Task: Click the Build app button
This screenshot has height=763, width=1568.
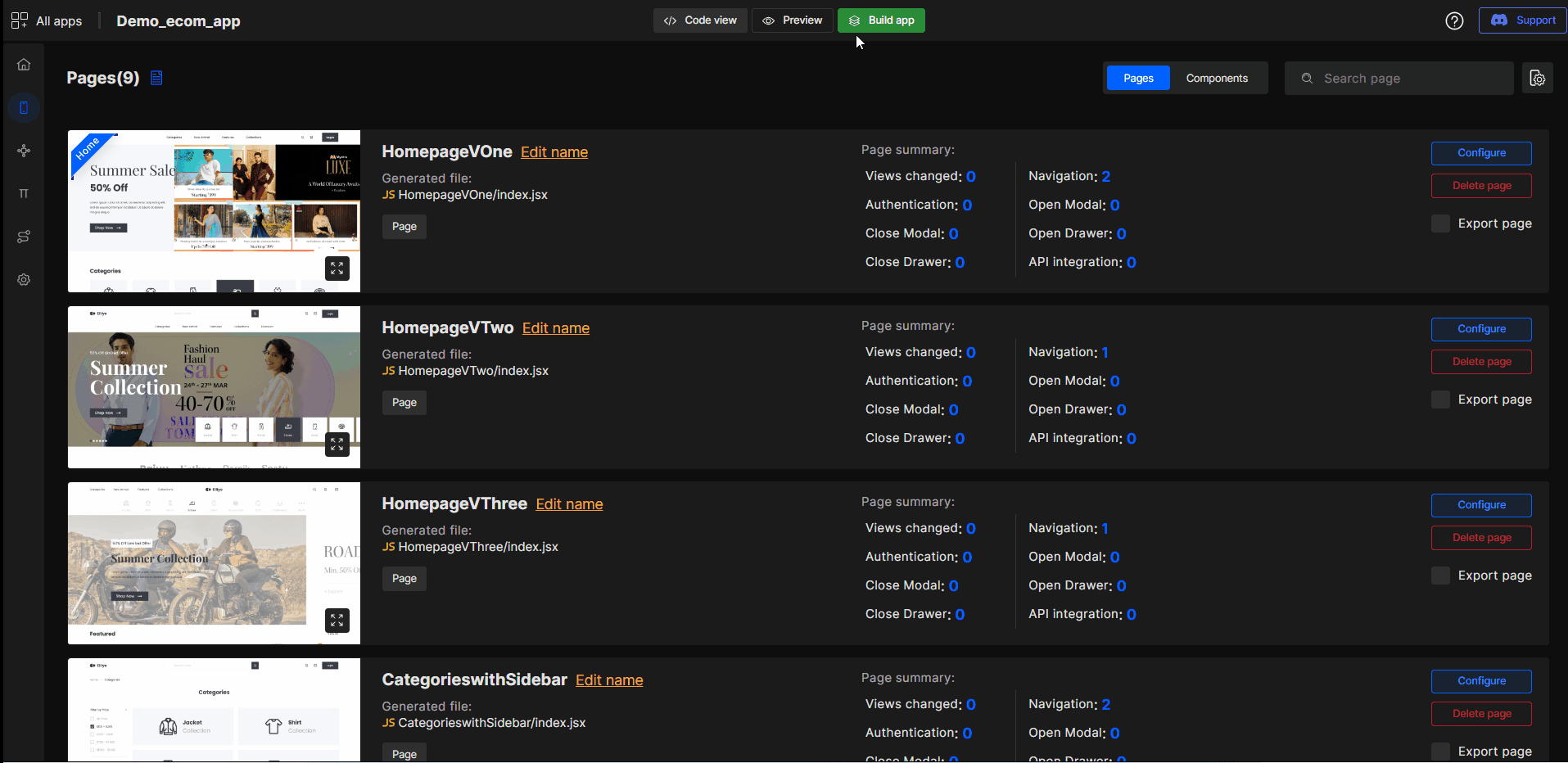Action: click(881, 20)
